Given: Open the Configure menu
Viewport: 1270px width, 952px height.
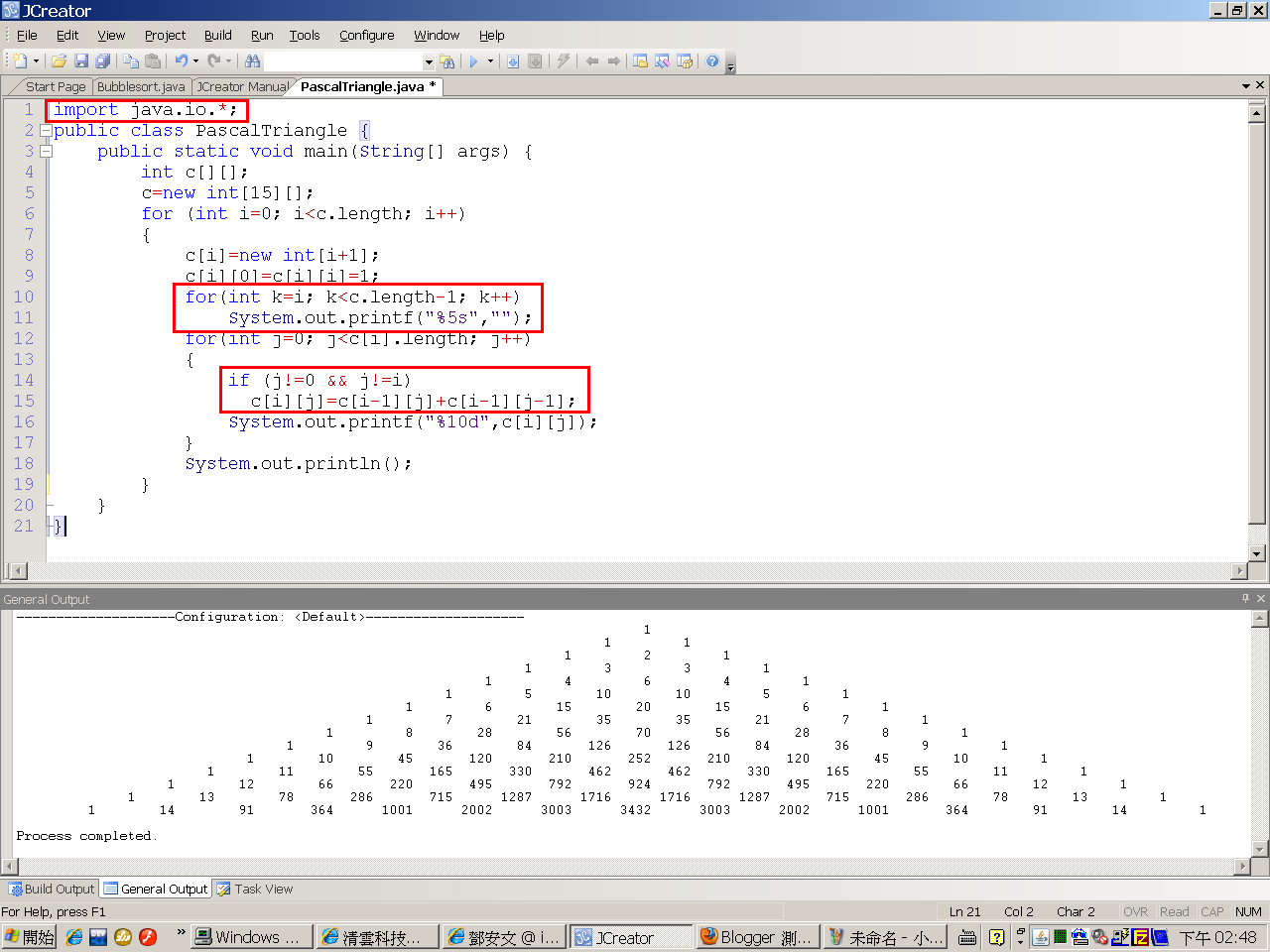Looking at the screenshot, I should tap(366, 35).
